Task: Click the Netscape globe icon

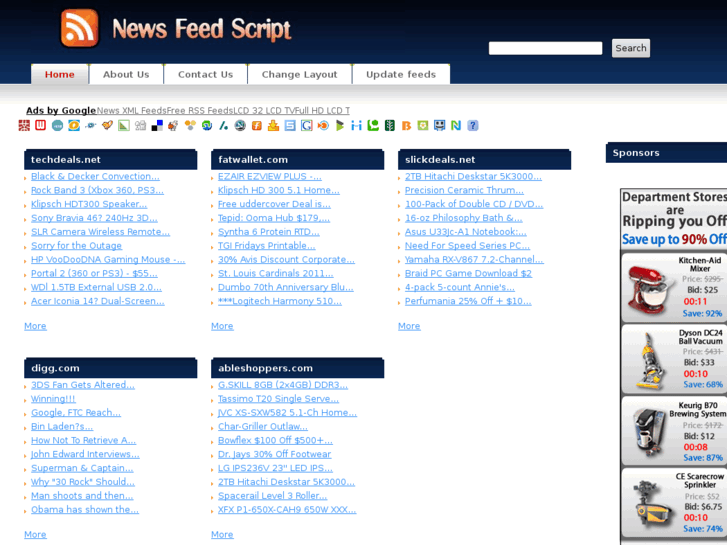Action: click(240, 125)
